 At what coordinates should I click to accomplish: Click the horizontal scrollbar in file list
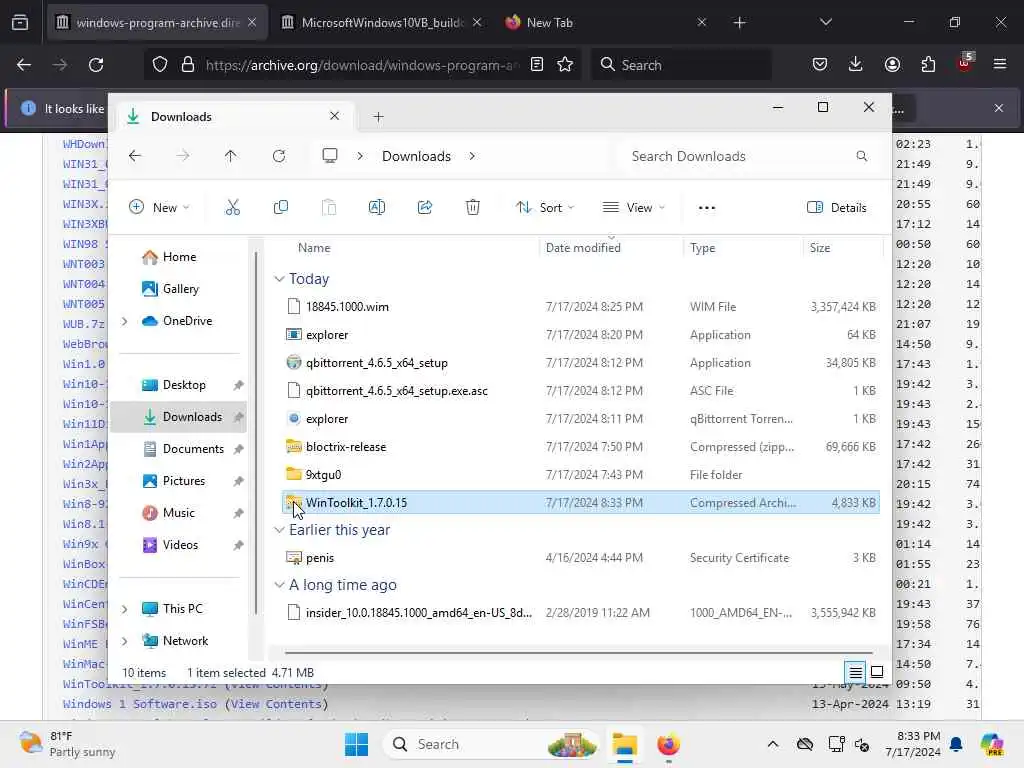579,652
